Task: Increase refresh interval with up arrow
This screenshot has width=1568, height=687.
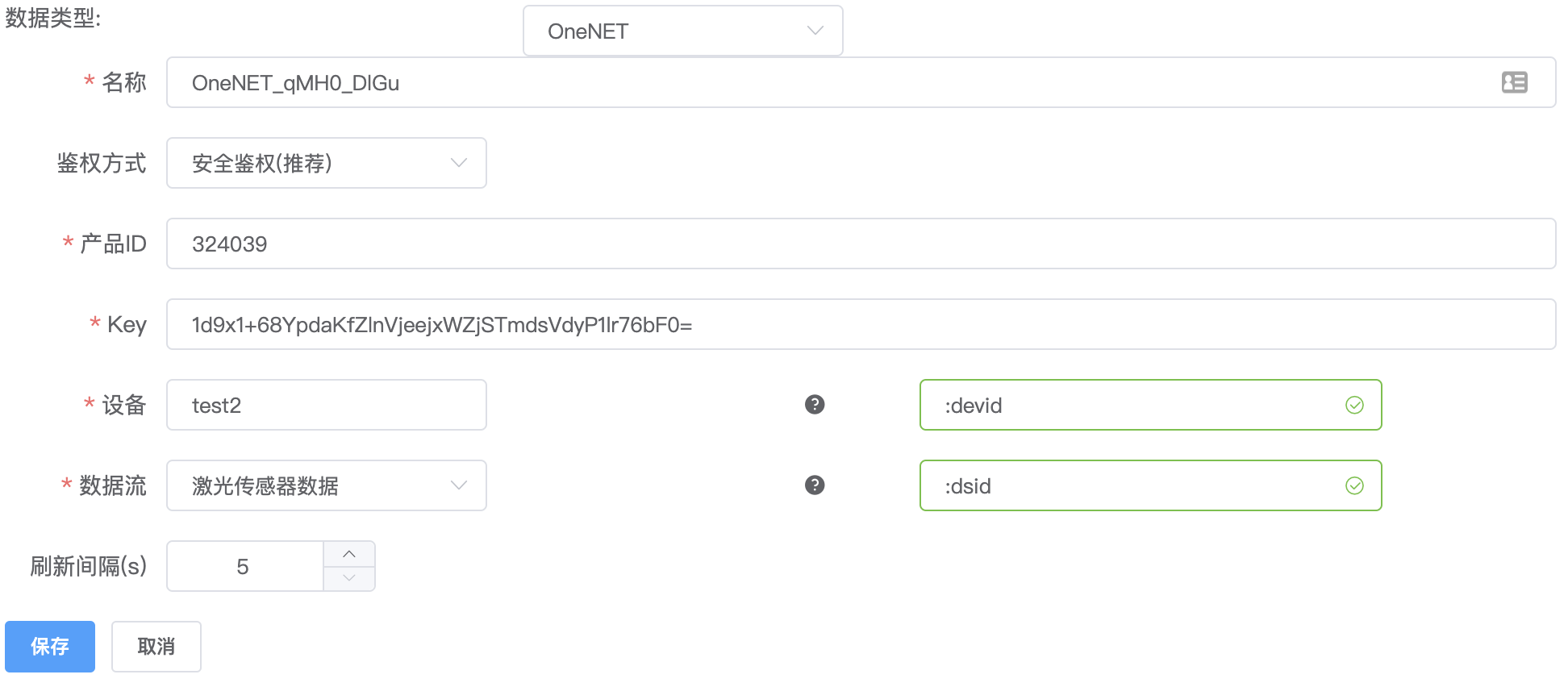Action: (349, 554)
